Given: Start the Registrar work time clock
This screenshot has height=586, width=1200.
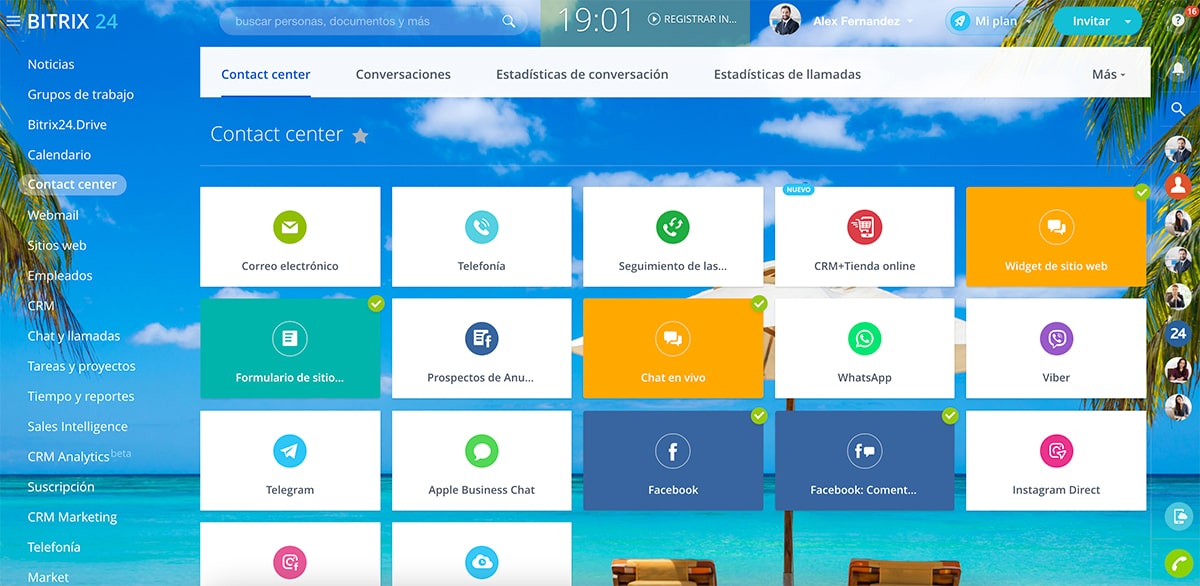Looking at the screenshot, I should (692, 19).
